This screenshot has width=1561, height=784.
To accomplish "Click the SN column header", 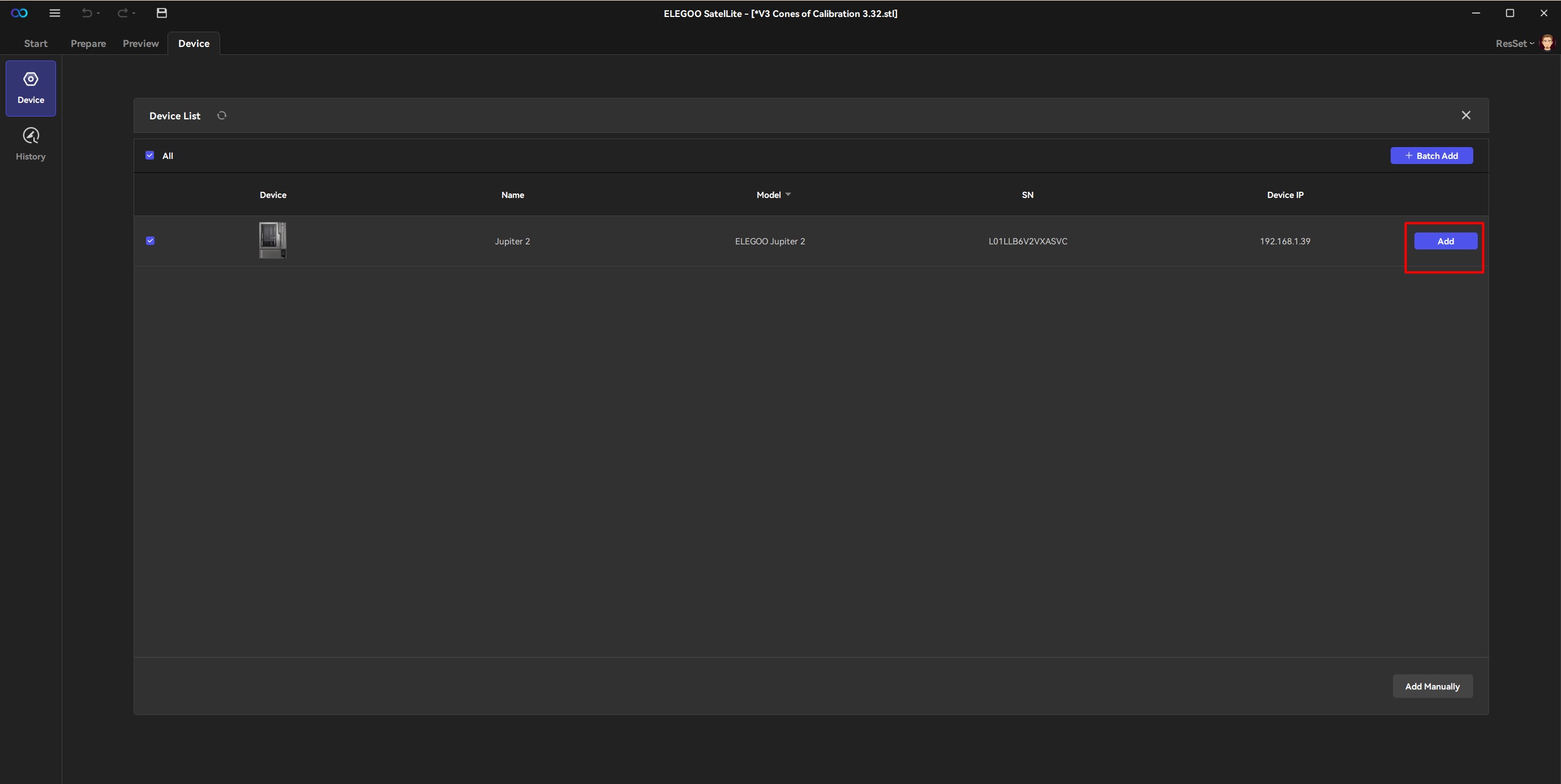I will [1028, 195].
